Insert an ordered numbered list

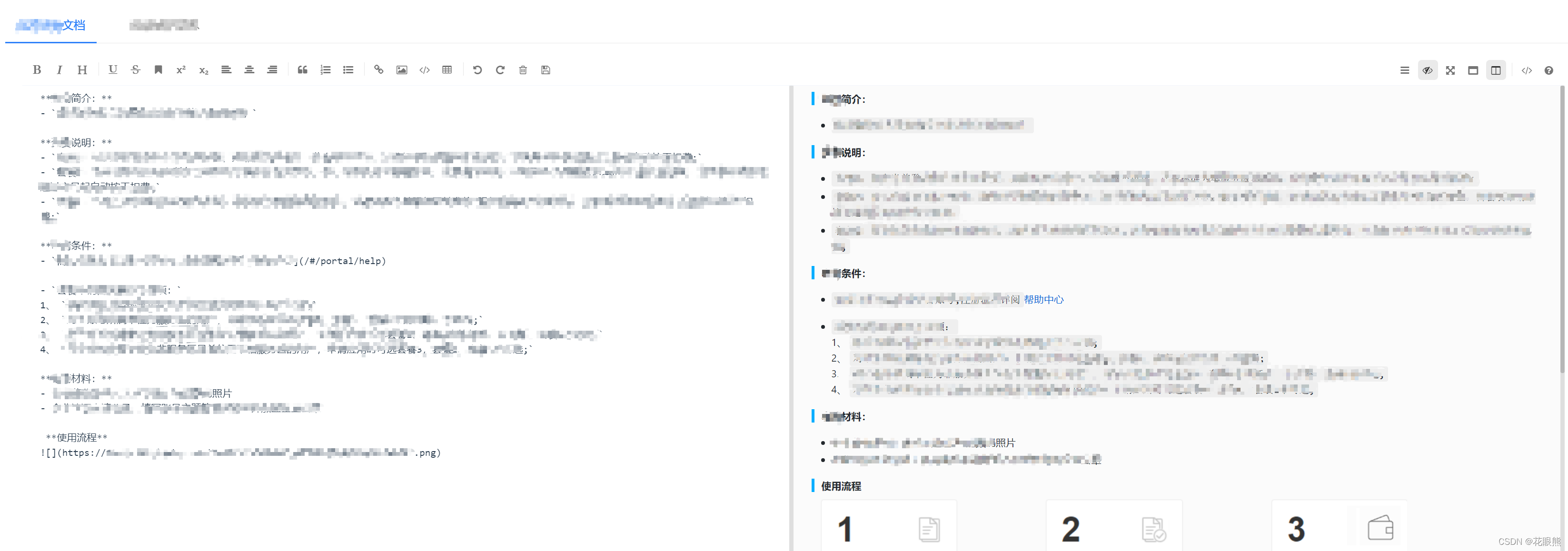pyautogui.click(x=326, y=70)
